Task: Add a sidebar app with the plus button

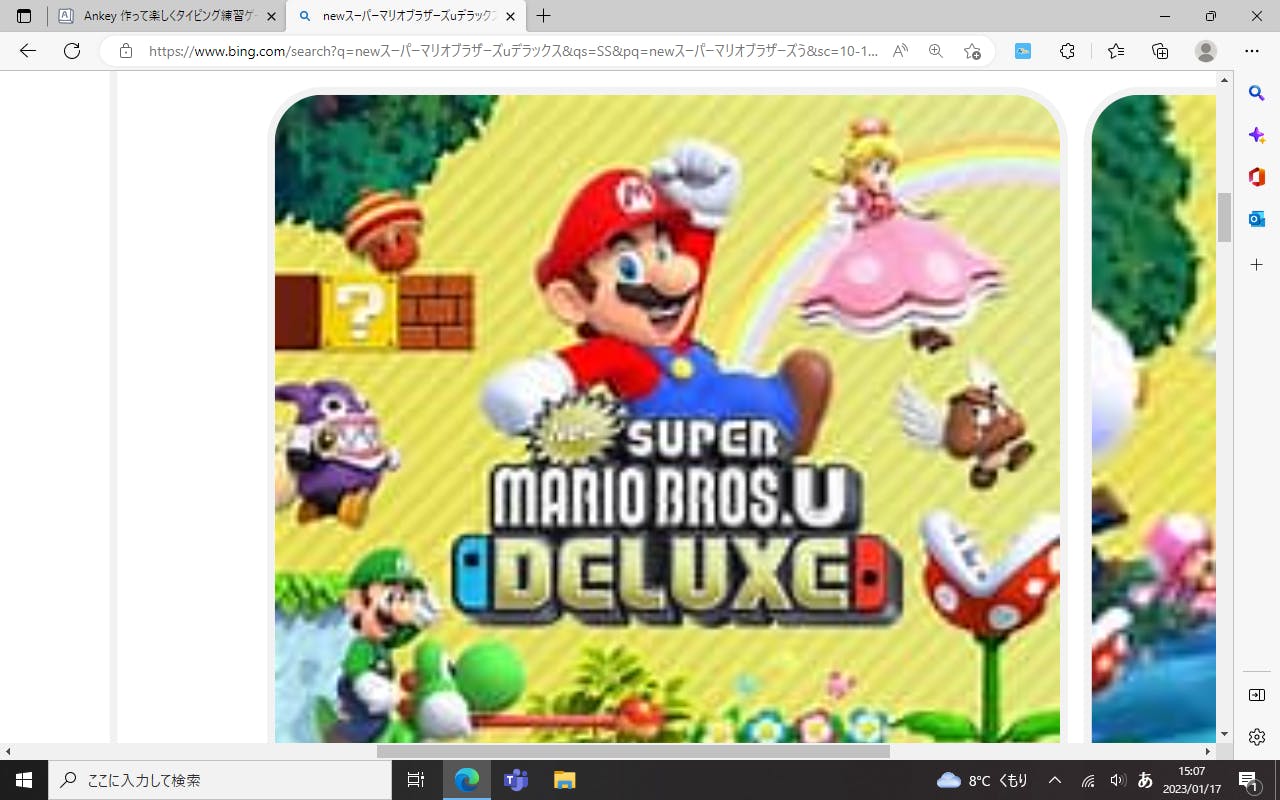Action: (x=1257, y=265)
